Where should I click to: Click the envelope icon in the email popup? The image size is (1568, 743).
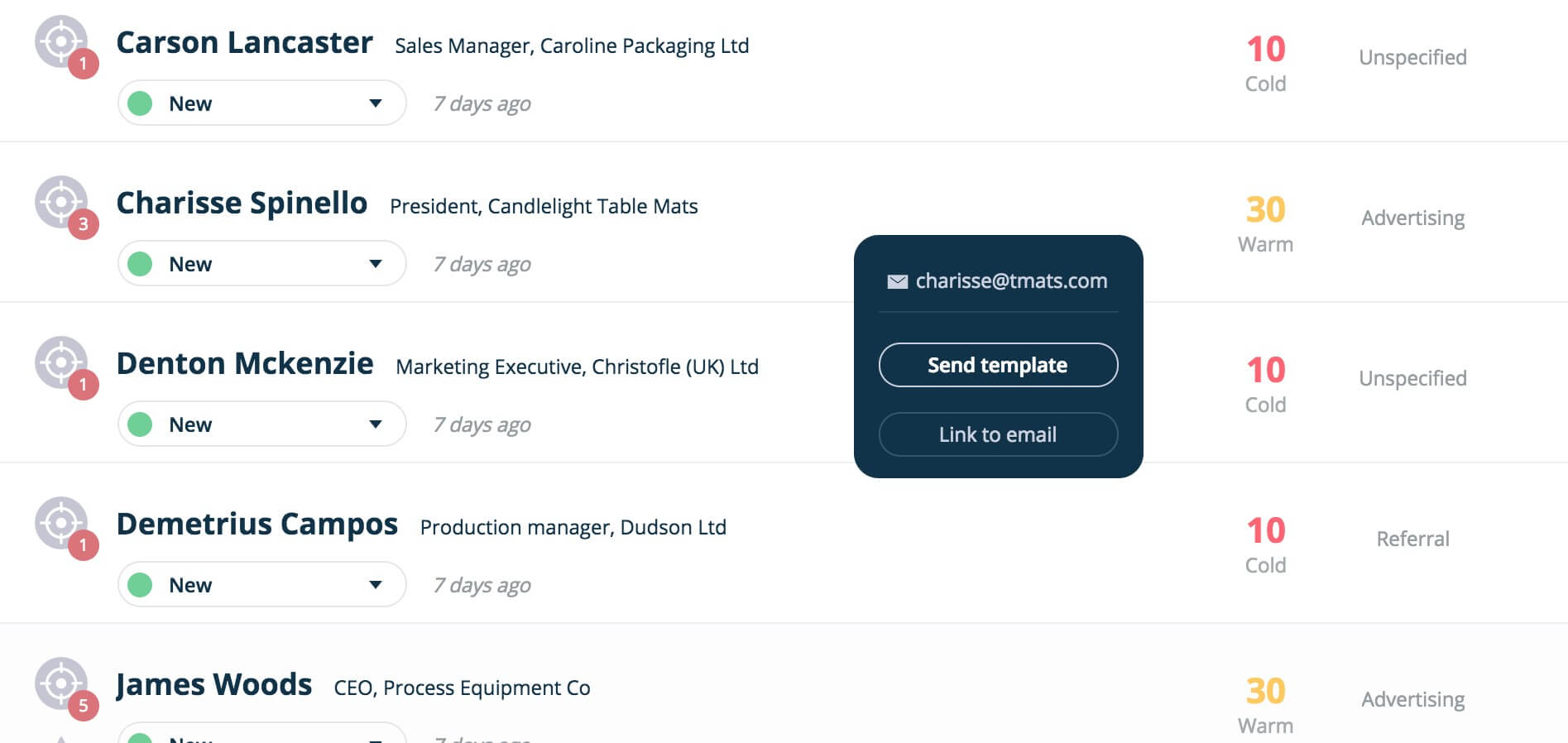click(x=897, y=282)
